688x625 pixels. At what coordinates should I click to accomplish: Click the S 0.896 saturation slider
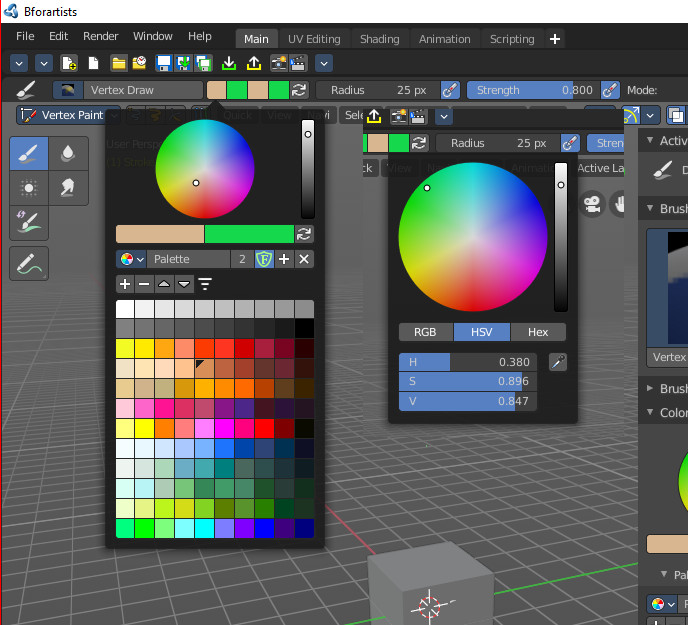468,381
